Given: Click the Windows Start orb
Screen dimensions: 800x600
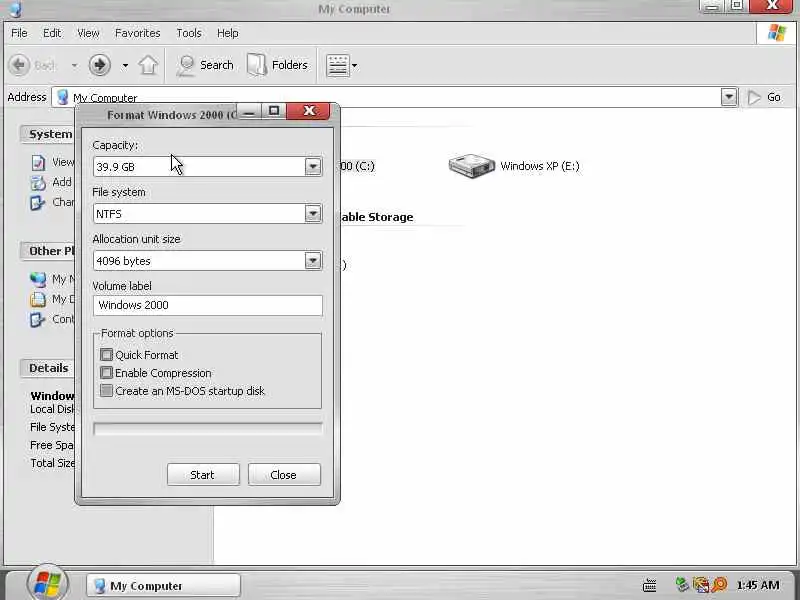Looking at the screenshot, I should tap(47, 583).
